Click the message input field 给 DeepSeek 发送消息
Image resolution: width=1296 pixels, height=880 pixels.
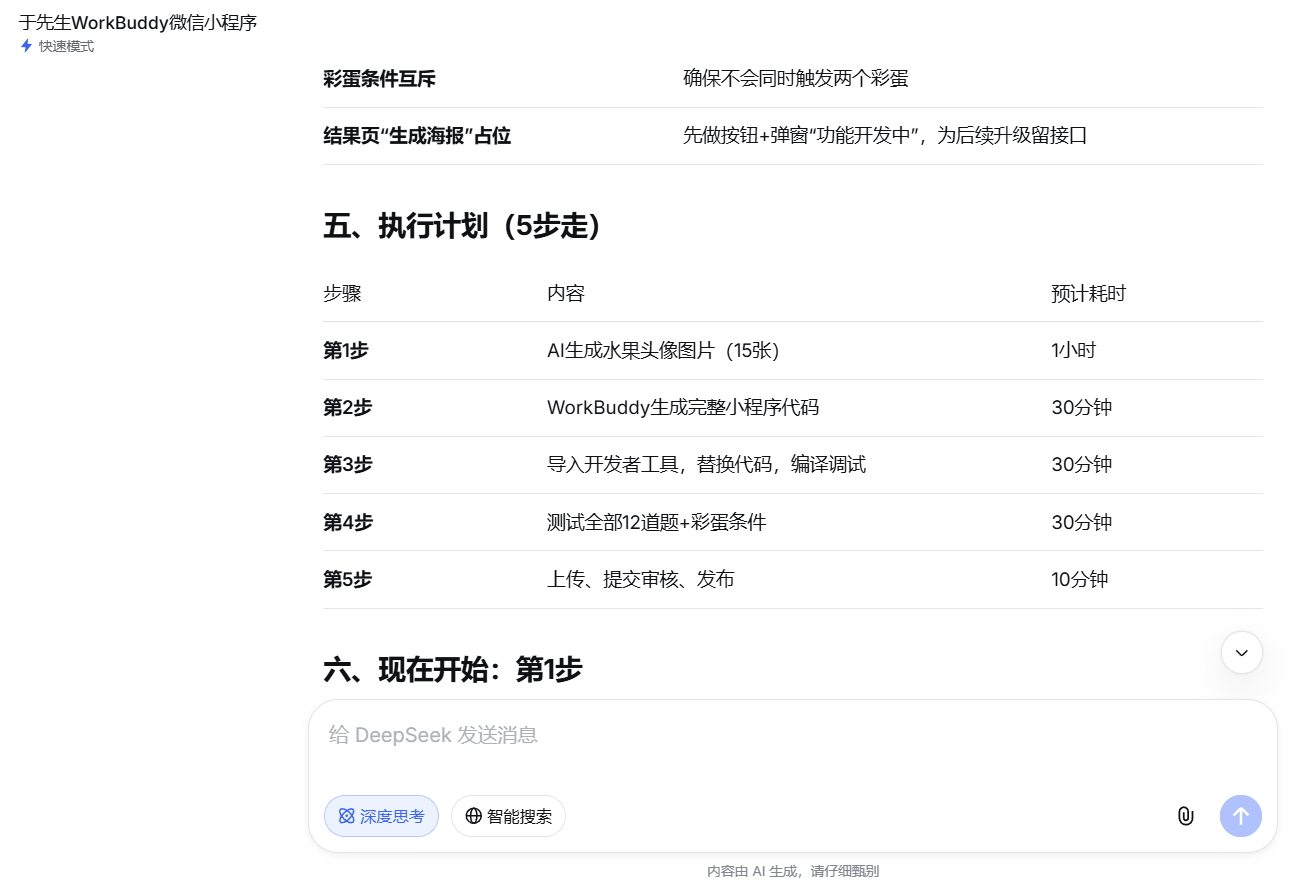pos(792,735)
